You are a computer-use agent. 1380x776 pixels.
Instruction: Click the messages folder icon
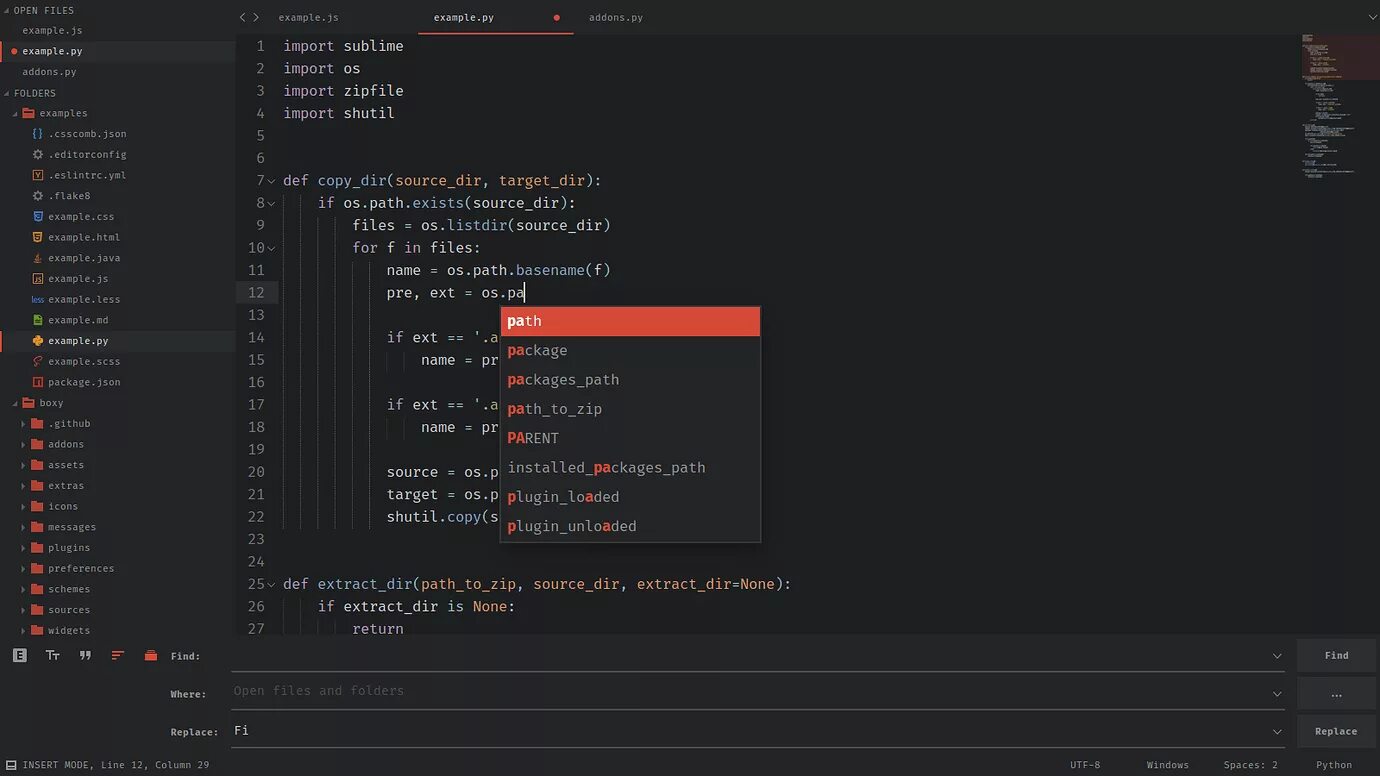pos(37,527)
